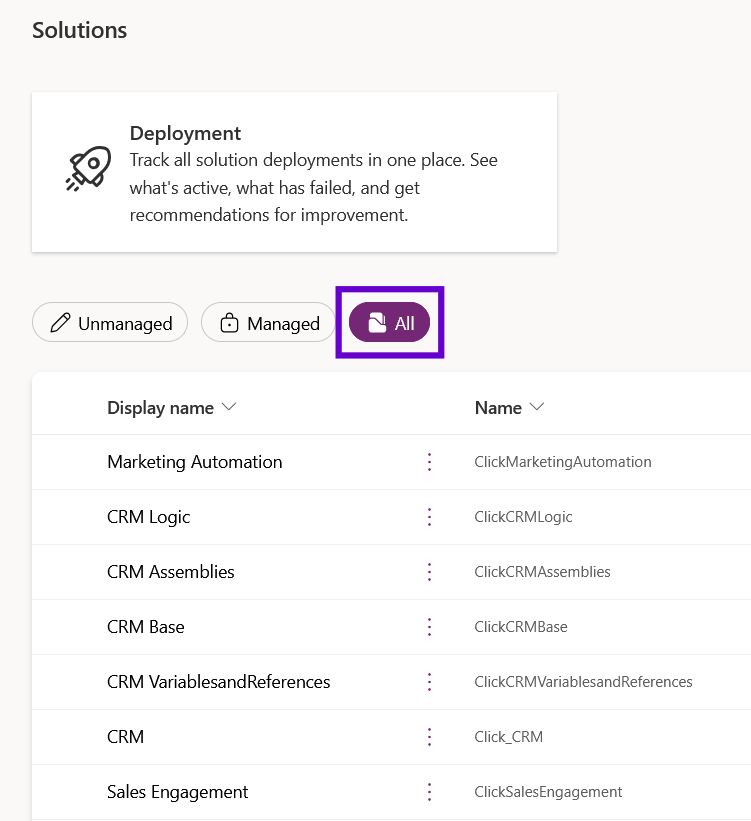The image size is (751, 821).
Task: Open more options for Marketing Automation
Action: pyautogui.click(x=429, y=462)
